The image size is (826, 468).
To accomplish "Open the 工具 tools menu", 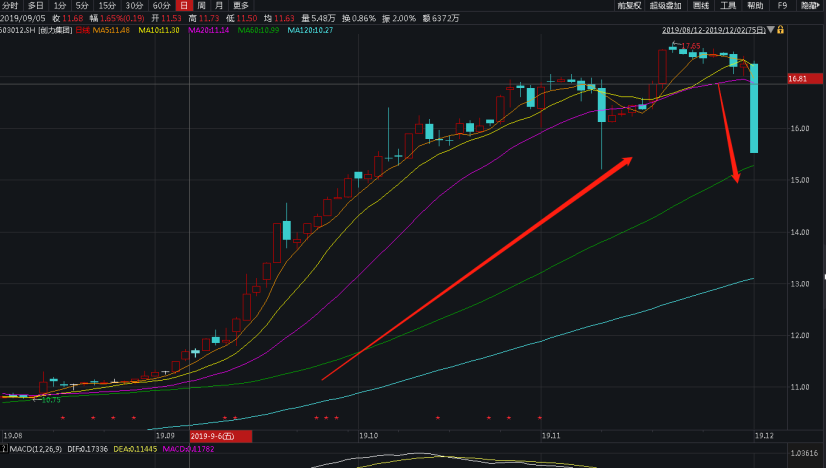I will click(x=728, y=5).
